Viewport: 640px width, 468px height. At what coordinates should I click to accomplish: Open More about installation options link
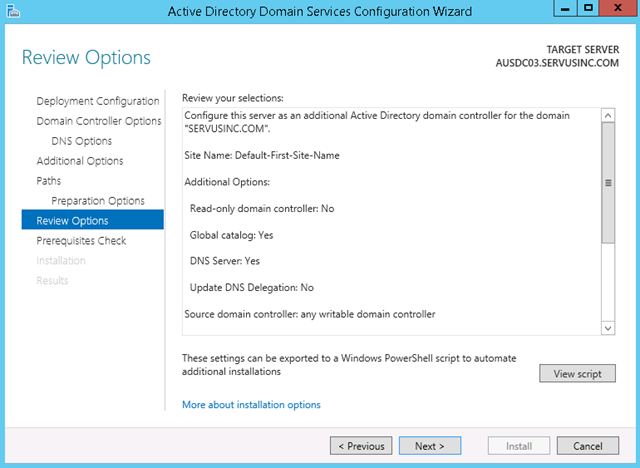point(251,405)
